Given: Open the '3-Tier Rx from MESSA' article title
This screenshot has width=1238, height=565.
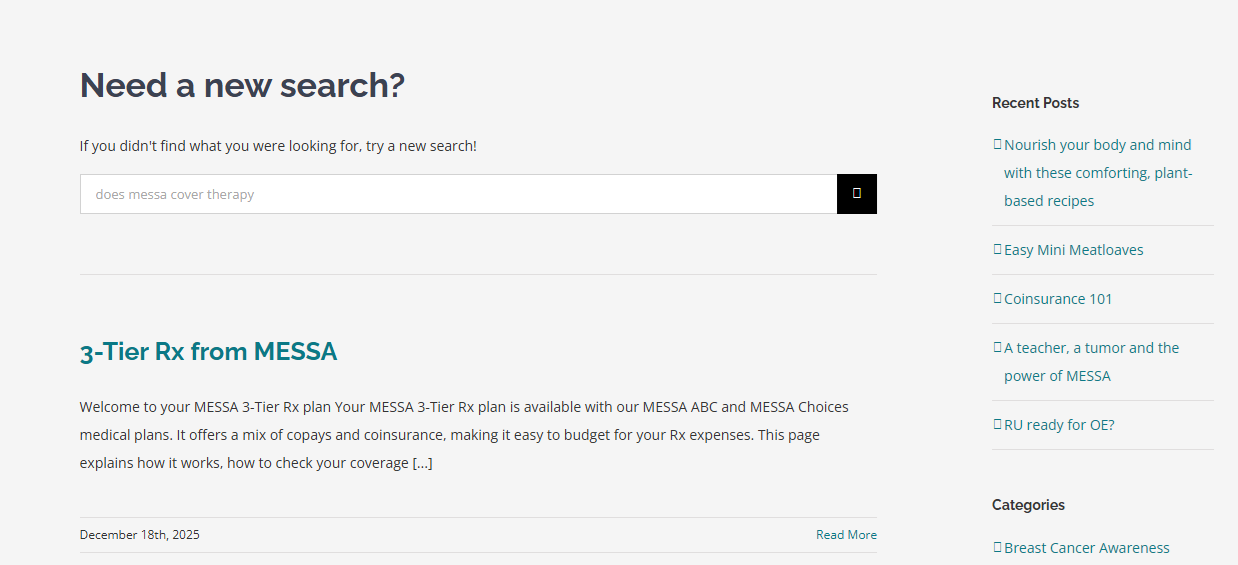Looking at the screenshot, I should (208, 352).
